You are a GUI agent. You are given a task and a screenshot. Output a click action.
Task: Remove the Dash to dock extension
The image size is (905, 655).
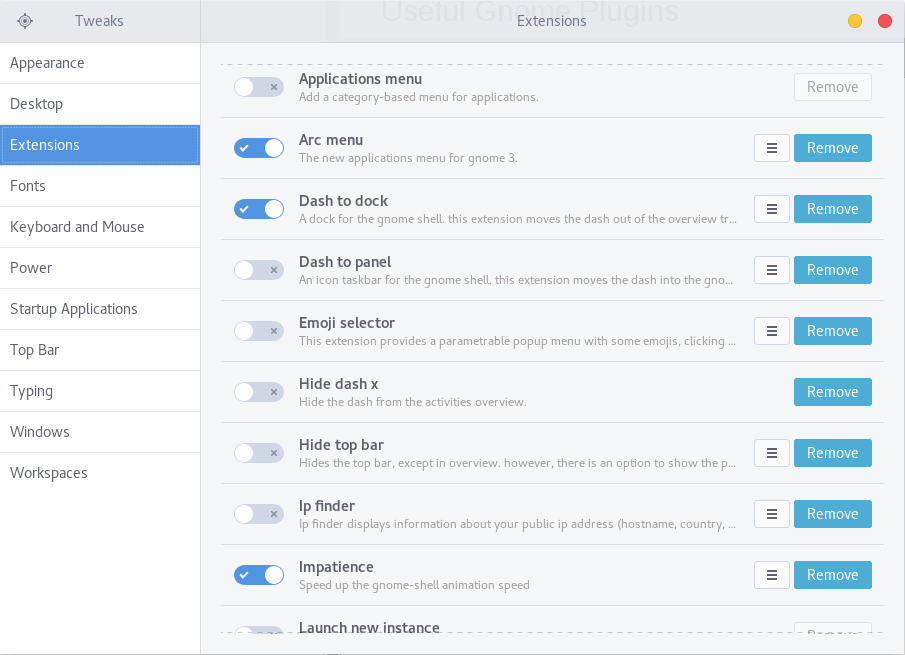pyautogui.click(x=832, y=209)
